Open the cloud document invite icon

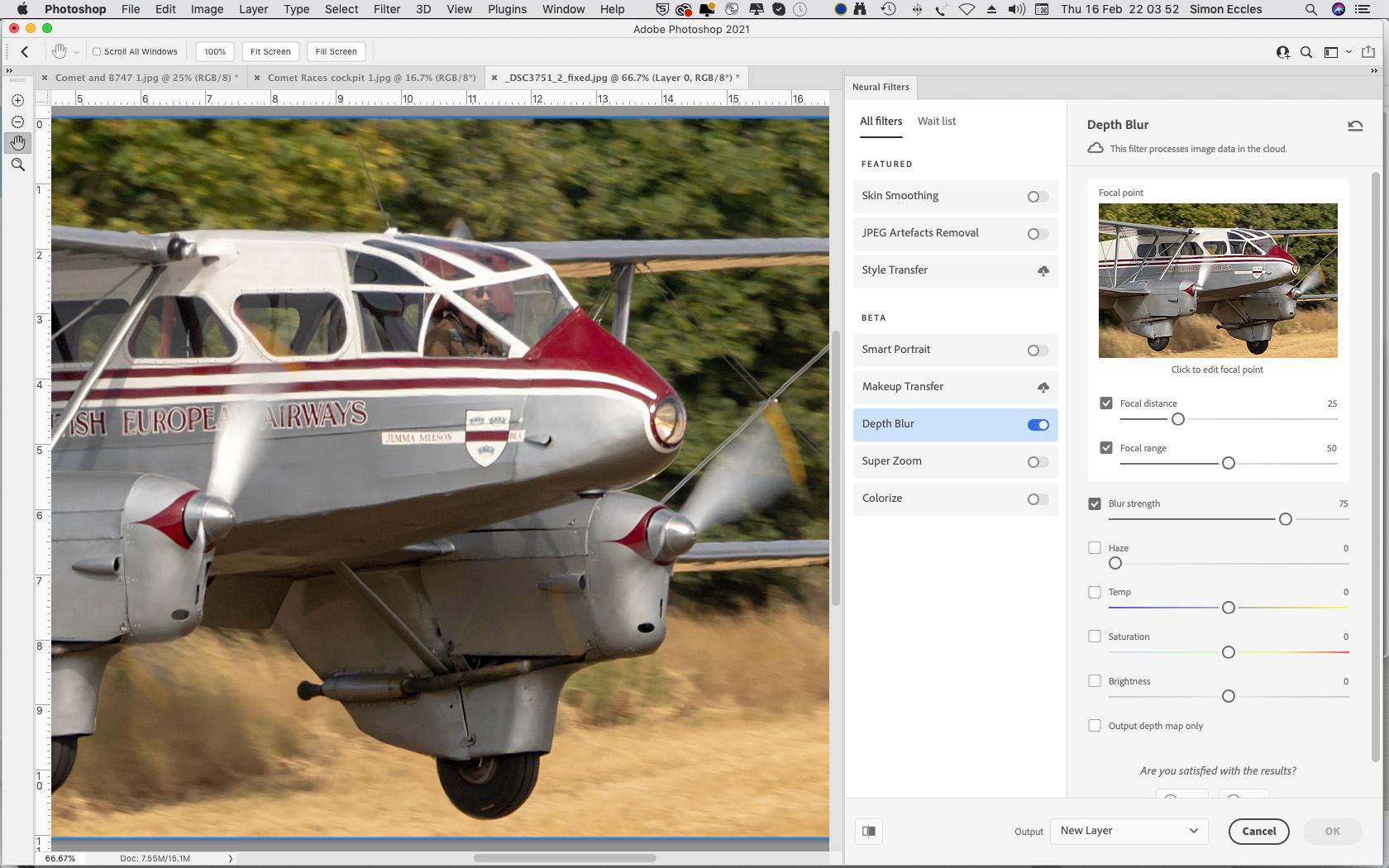[1282, 52]
